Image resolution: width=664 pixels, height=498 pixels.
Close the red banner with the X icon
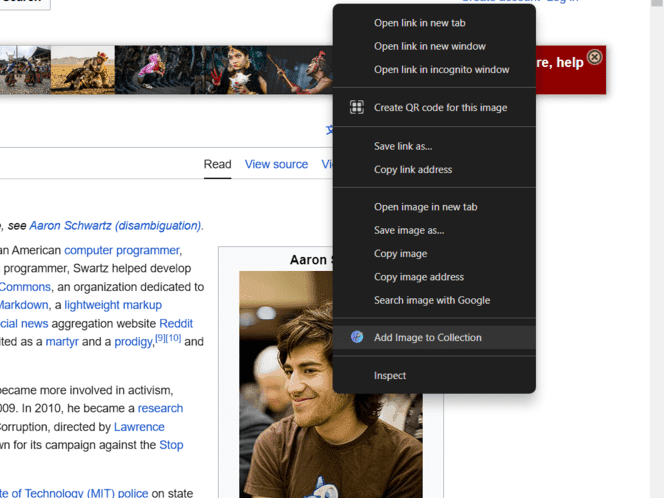tap(595, 57)
